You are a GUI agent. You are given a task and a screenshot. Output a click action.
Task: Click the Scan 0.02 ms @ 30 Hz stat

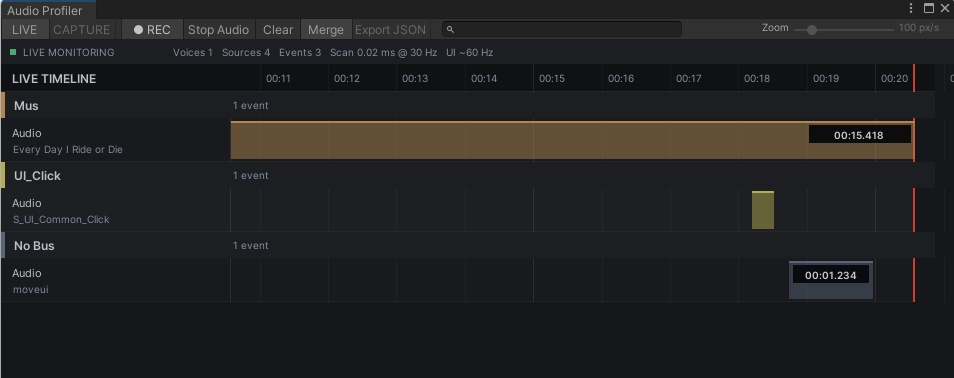383,52
